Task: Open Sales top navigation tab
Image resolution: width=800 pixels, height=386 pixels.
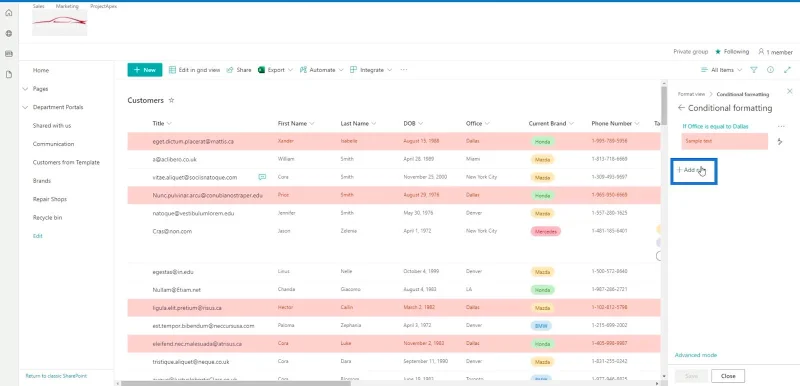Action: pyautogui.click(x=38, y=6)
